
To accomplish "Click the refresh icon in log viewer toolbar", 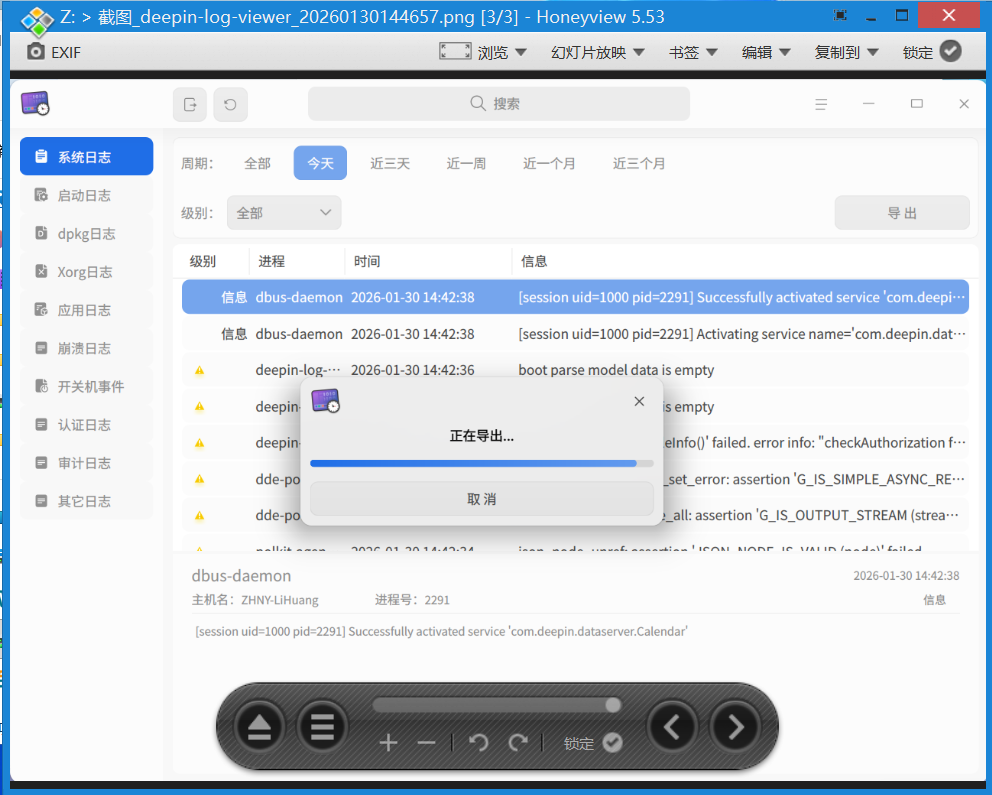I will tap(230, 104).
